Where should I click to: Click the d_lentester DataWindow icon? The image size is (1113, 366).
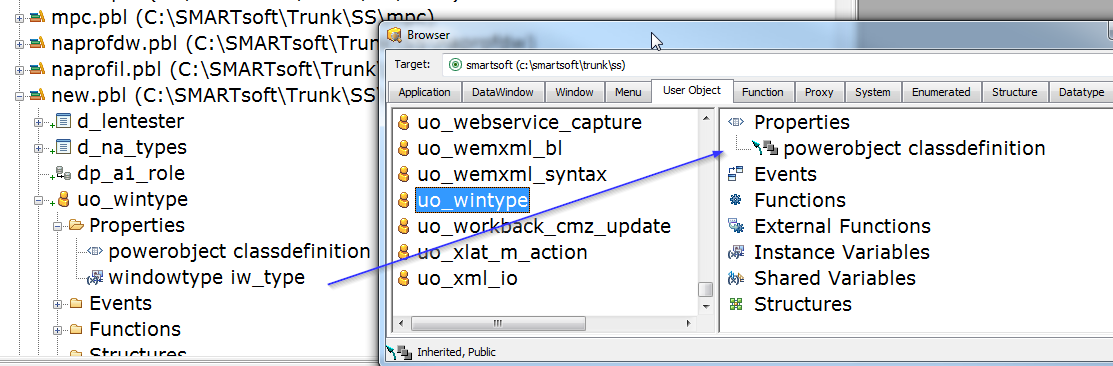[62, 122]
